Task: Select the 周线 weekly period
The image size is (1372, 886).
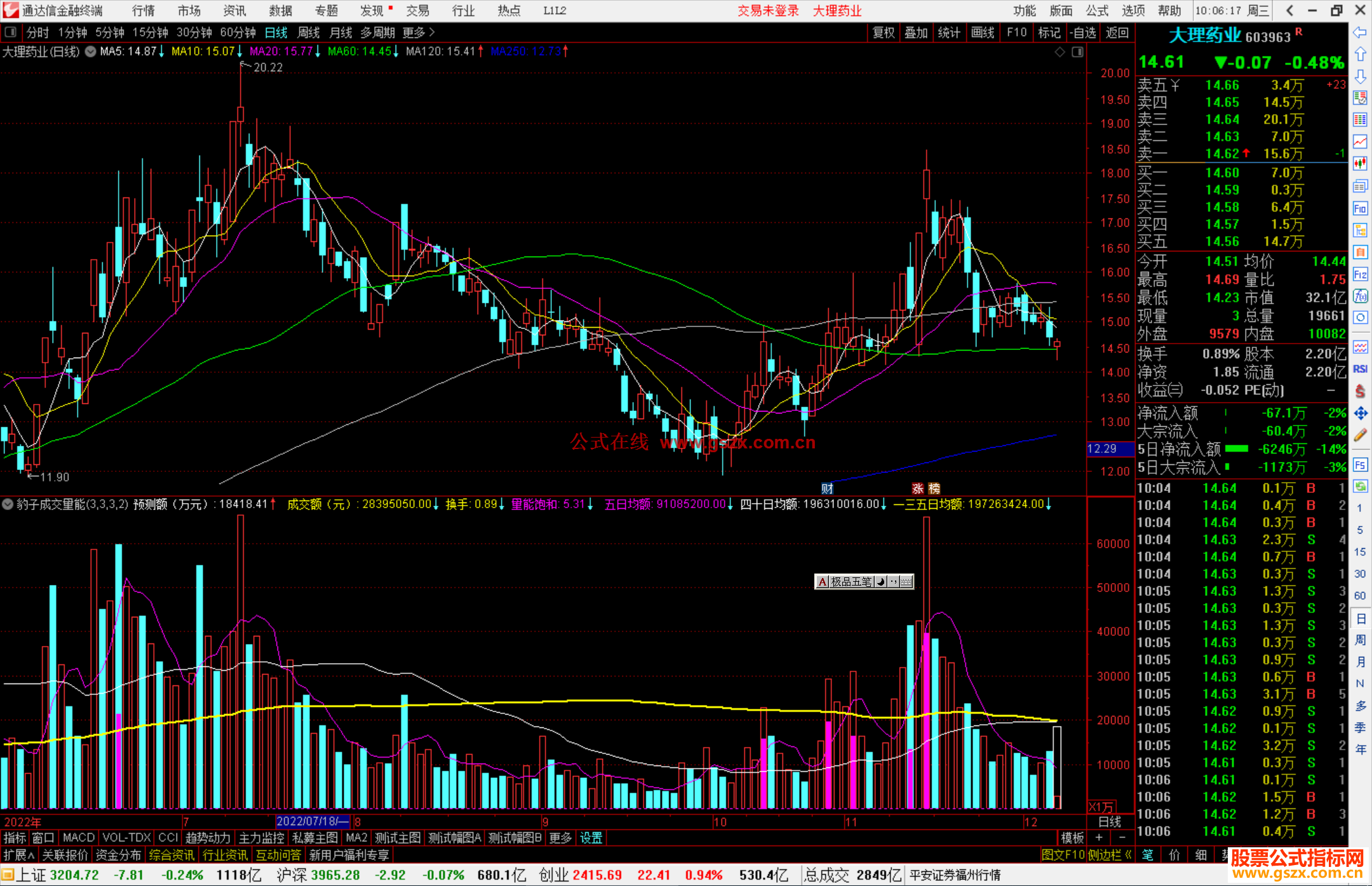Action: point(309,32)
